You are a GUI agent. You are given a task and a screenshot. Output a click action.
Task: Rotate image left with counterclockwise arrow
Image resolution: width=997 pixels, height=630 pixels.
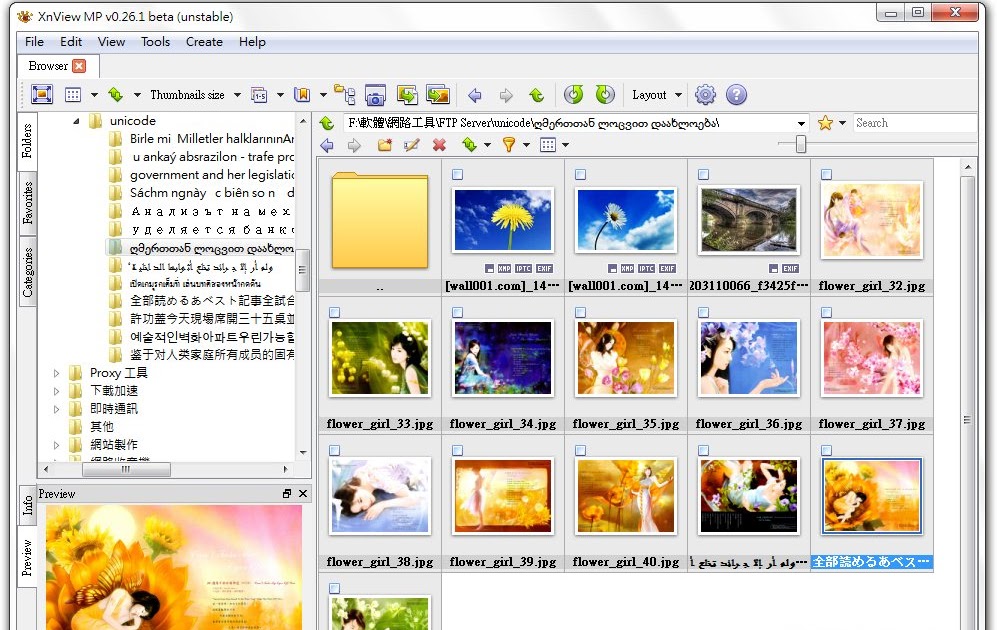[572, 94]
